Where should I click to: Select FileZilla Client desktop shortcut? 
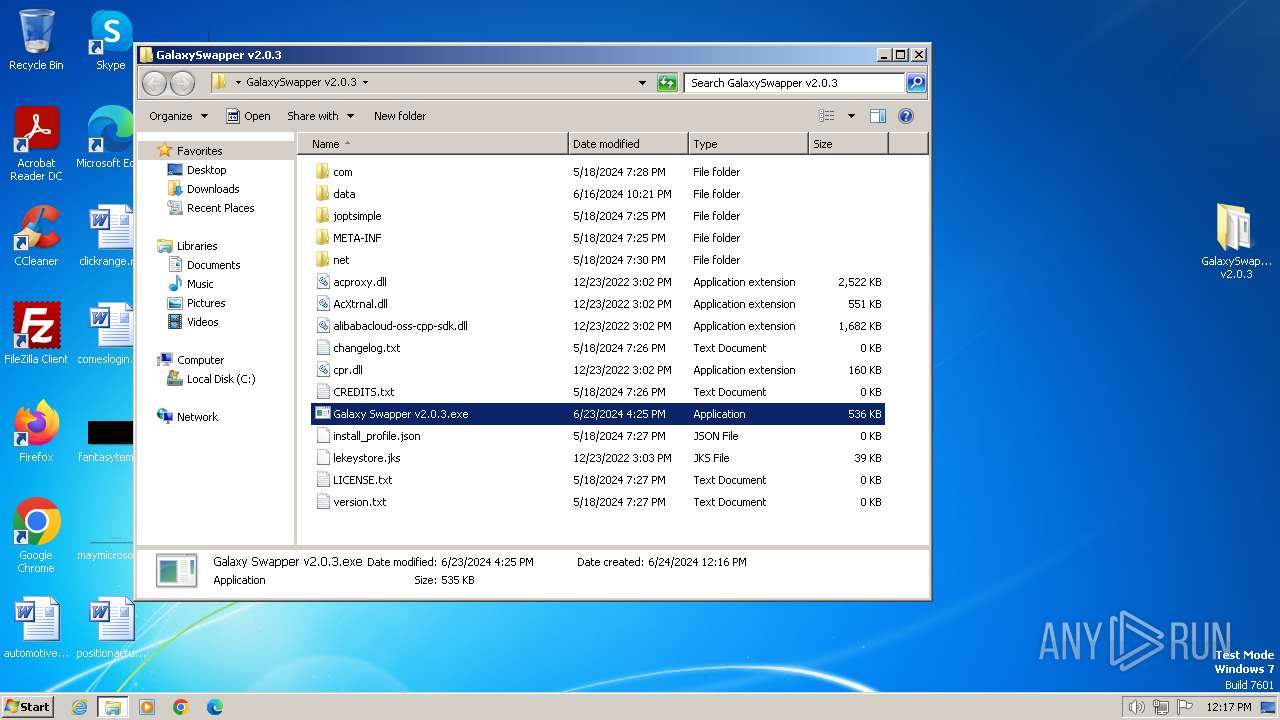coord(36,334)
